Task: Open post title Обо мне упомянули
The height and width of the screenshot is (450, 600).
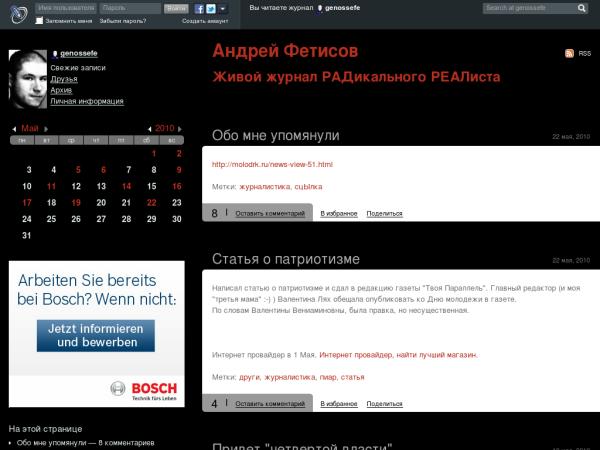Action: click(276, 135)
